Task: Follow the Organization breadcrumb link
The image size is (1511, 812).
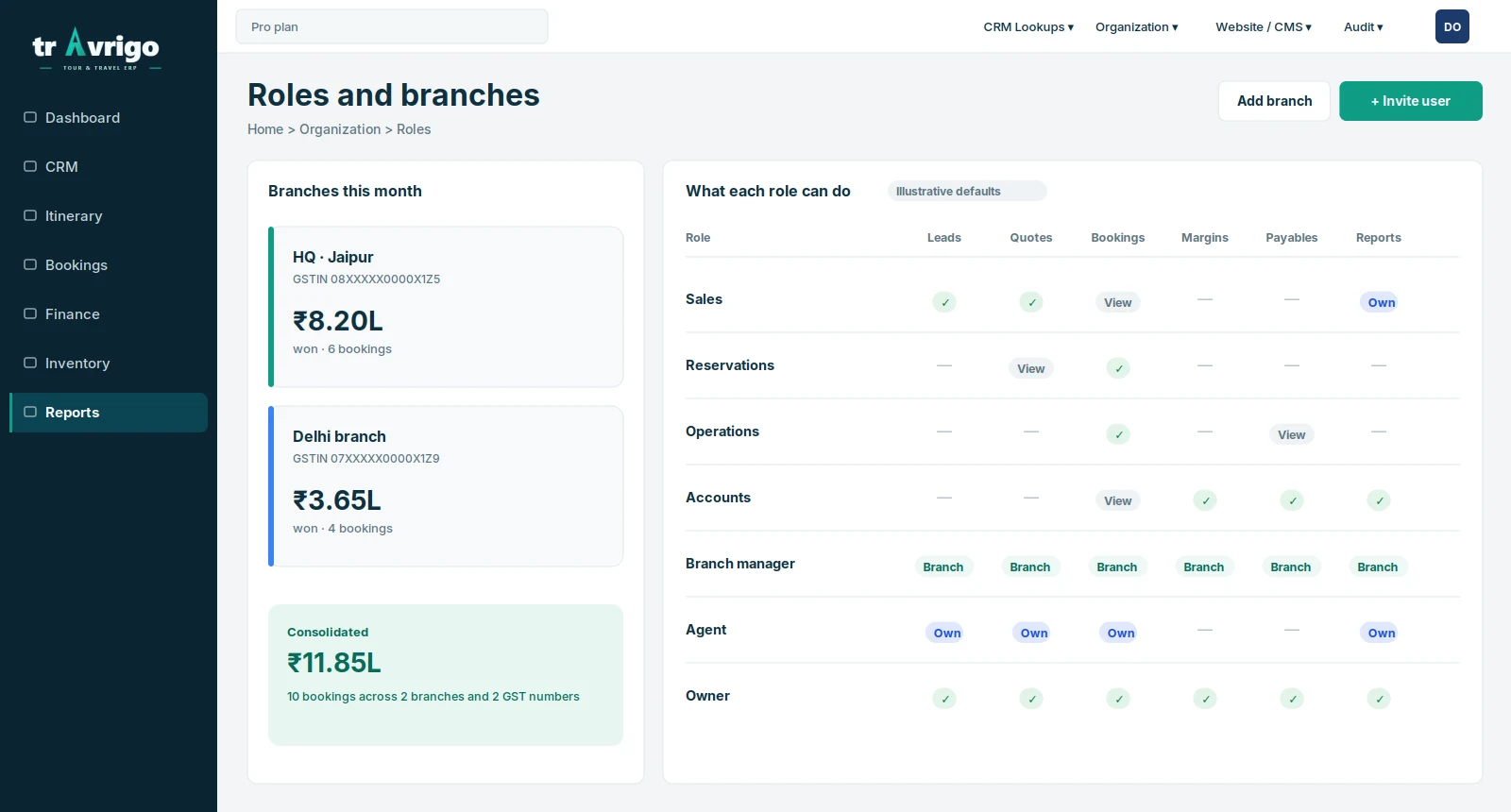Action: [x=340, y=129]
